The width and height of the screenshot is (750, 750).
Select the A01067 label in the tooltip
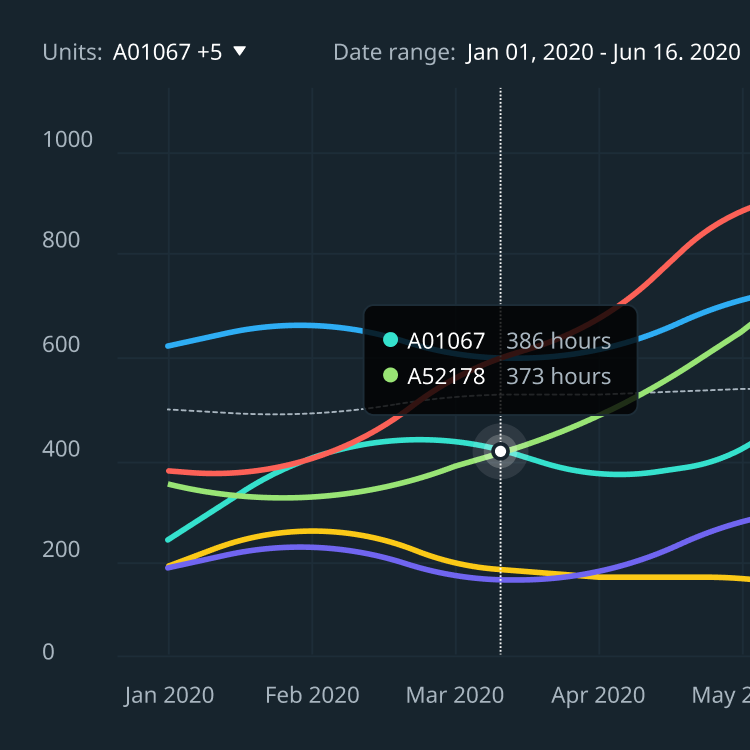[x=446, y=341]
